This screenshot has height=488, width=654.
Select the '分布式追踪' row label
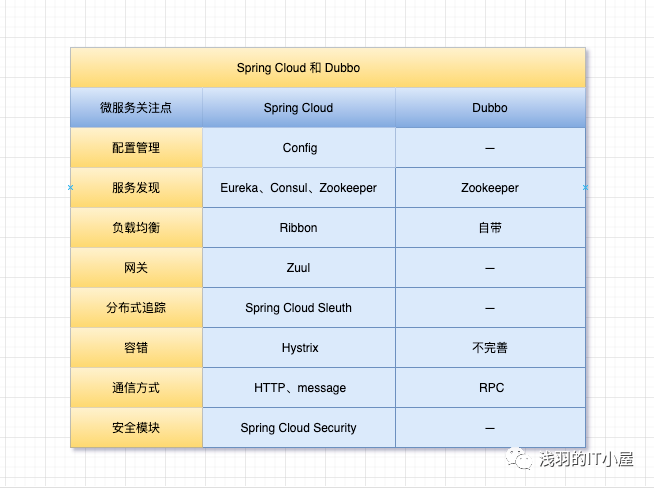click(x=136, y=308)
